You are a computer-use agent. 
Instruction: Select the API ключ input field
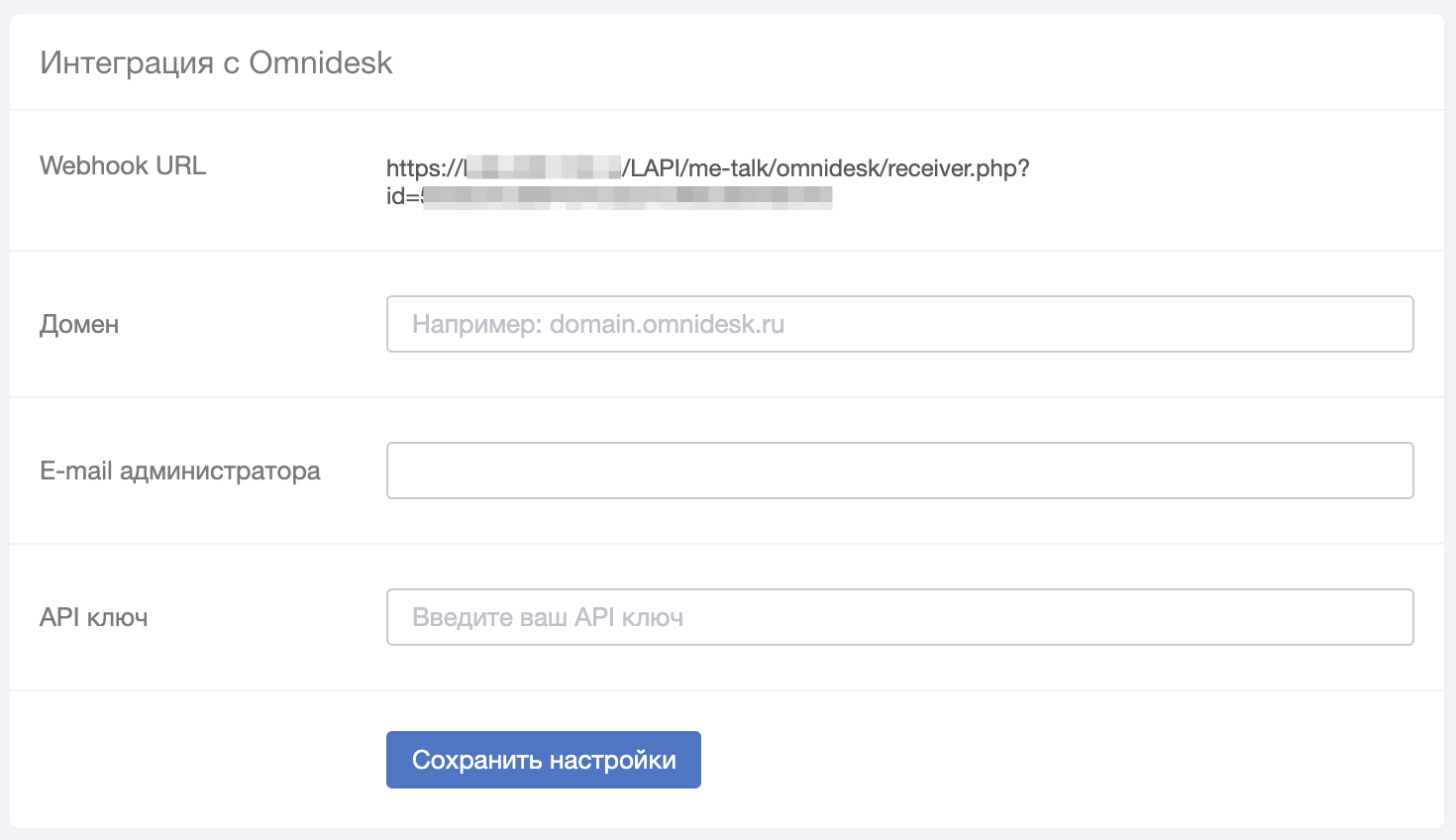pos(899,617)
